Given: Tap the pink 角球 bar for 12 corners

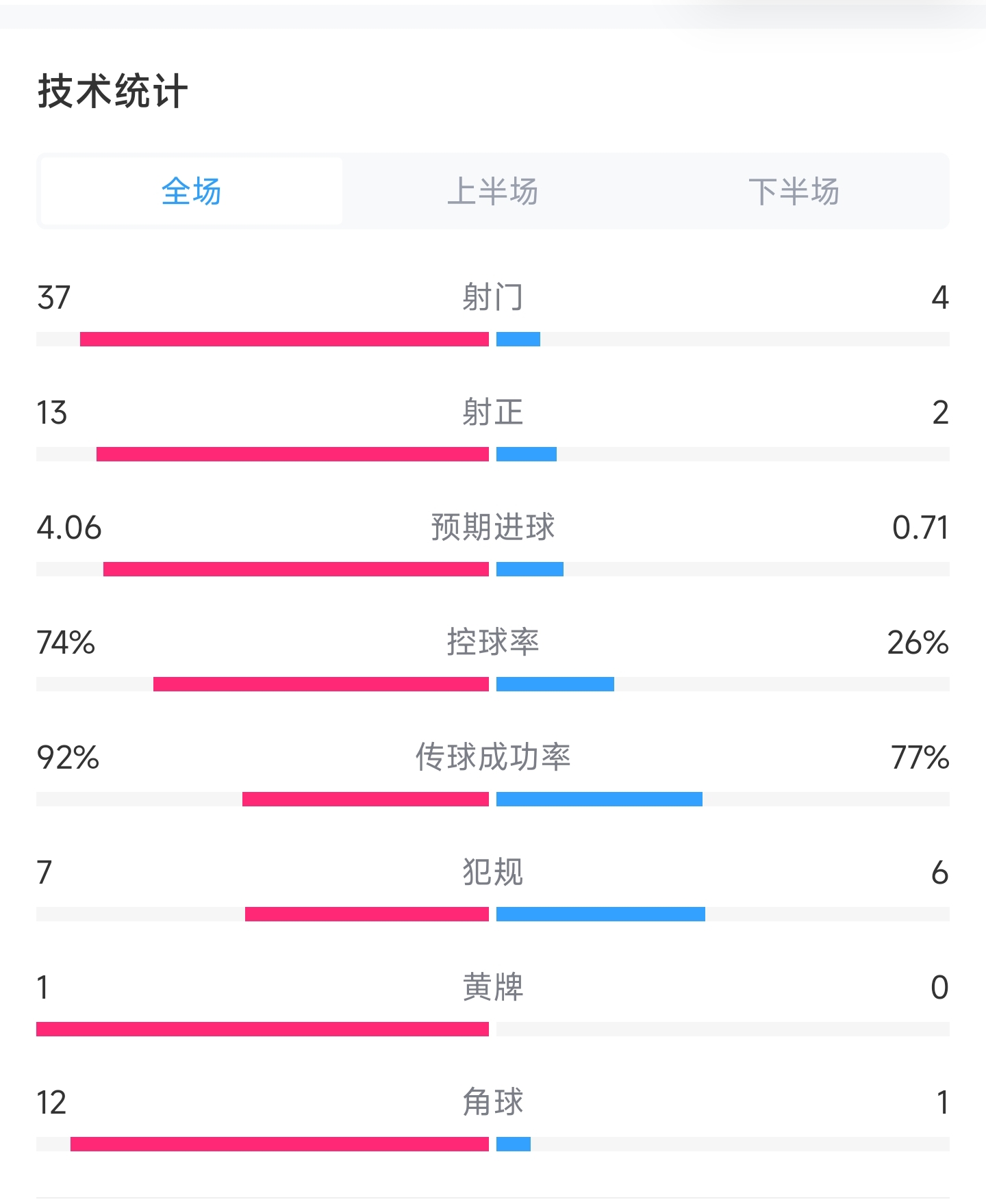Looking at the screenshot, I should (279, 1144).
